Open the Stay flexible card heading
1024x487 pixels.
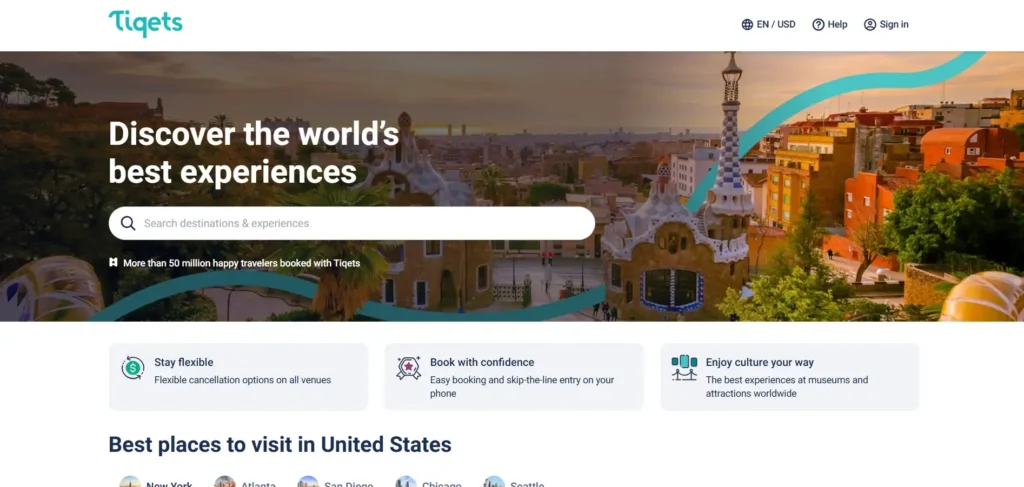[184, 362]
